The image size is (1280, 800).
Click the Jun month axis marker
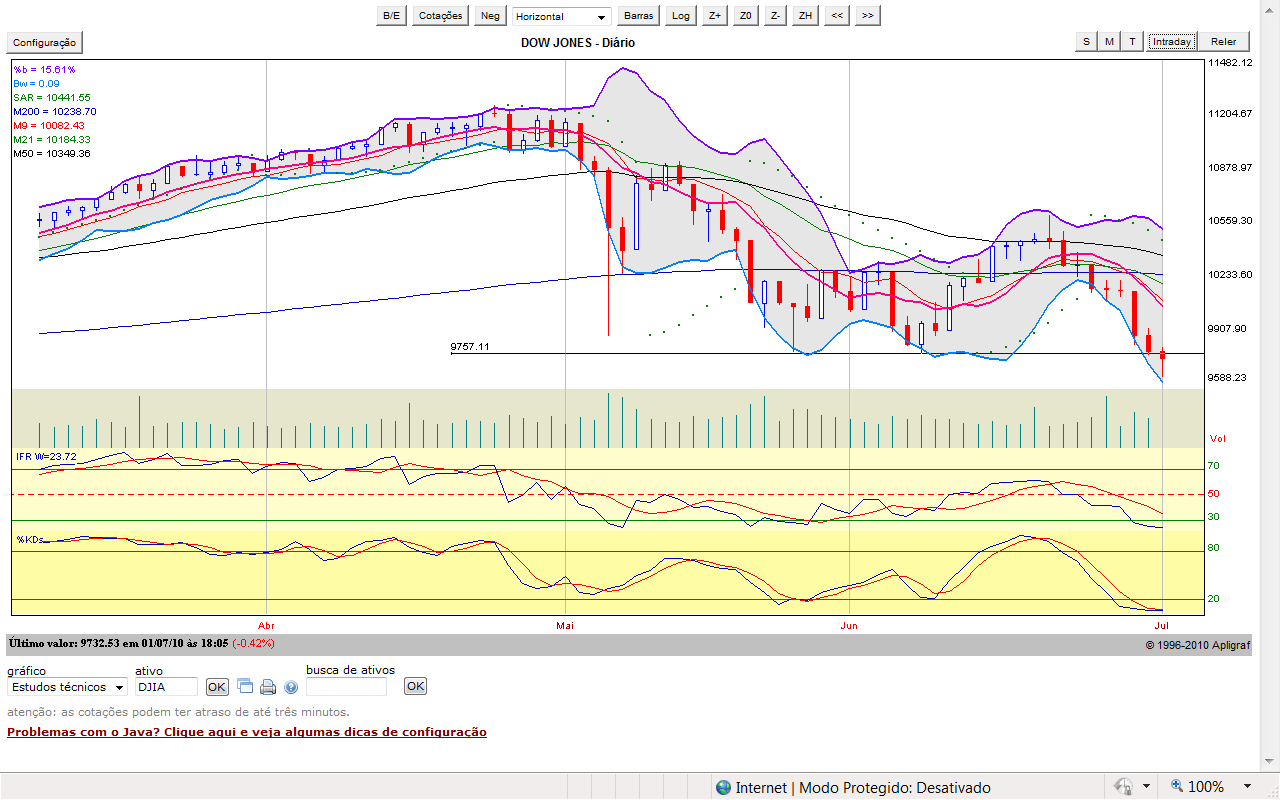[x=849, y=625]
